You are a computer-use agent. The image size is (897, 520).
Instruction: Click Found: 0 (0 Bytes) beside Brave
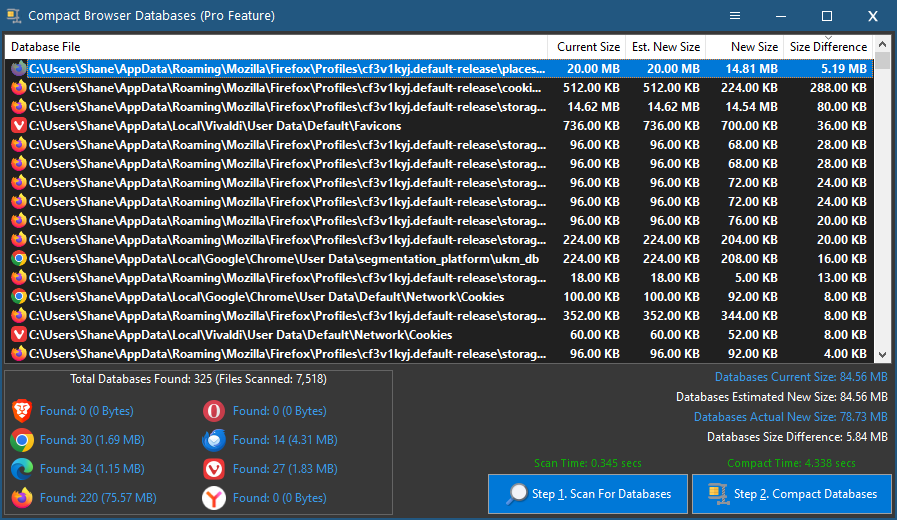[86, 411]
